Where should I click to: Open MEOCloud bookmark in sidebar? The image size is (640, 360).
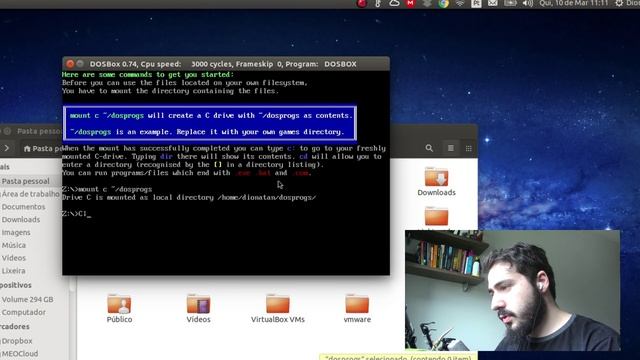tap(20, 353)
